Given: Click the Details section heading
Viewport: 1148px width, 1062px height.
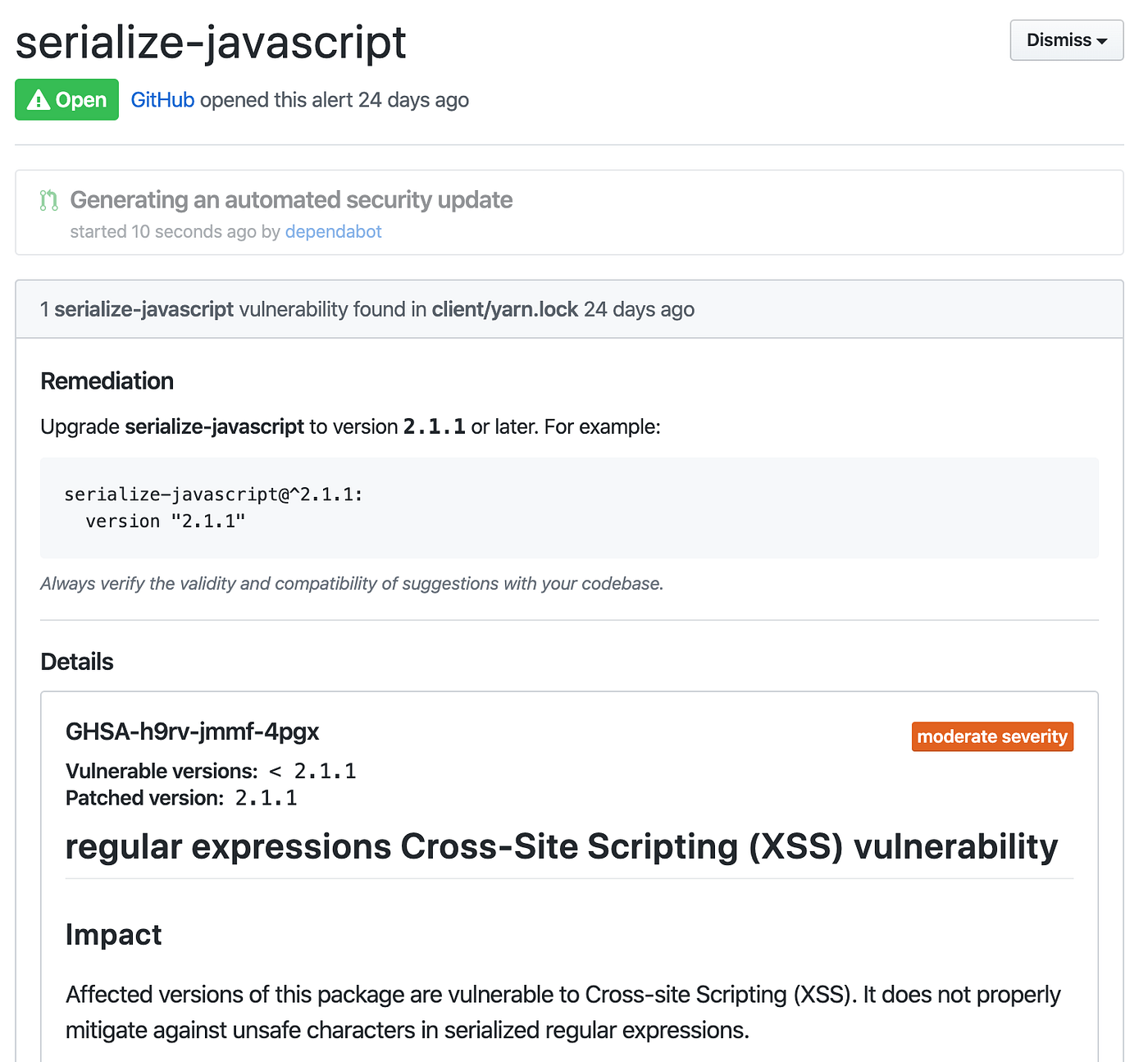Looking at the screenshot, I should click(x=76, y=661).
